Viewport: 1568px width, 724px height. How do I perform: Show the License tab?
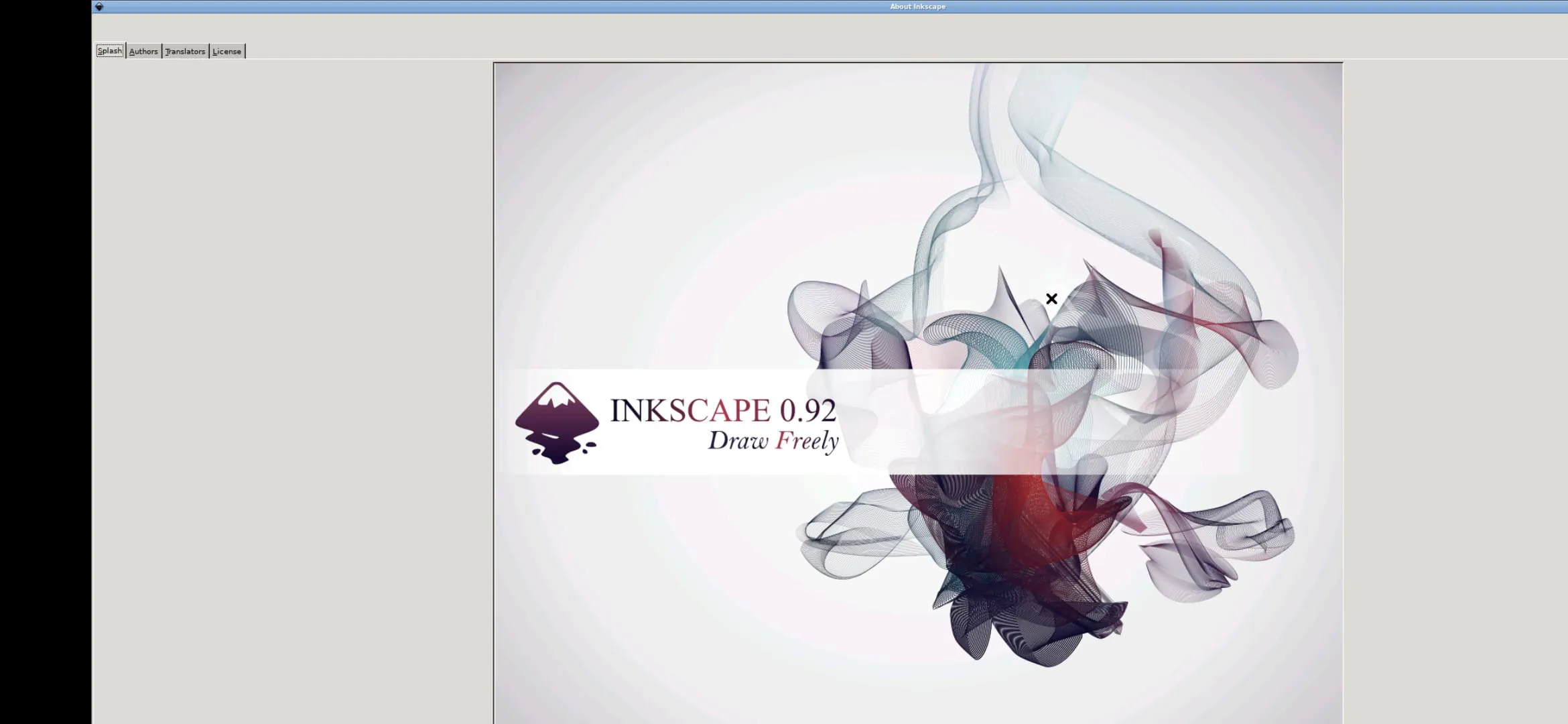(226, 52)
